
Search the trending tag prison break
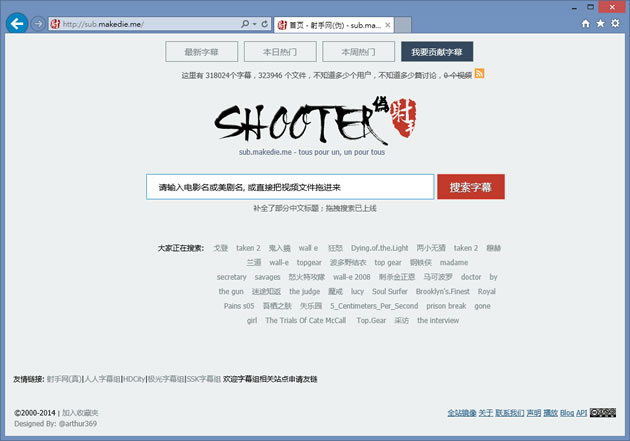[x=446, y=306]
